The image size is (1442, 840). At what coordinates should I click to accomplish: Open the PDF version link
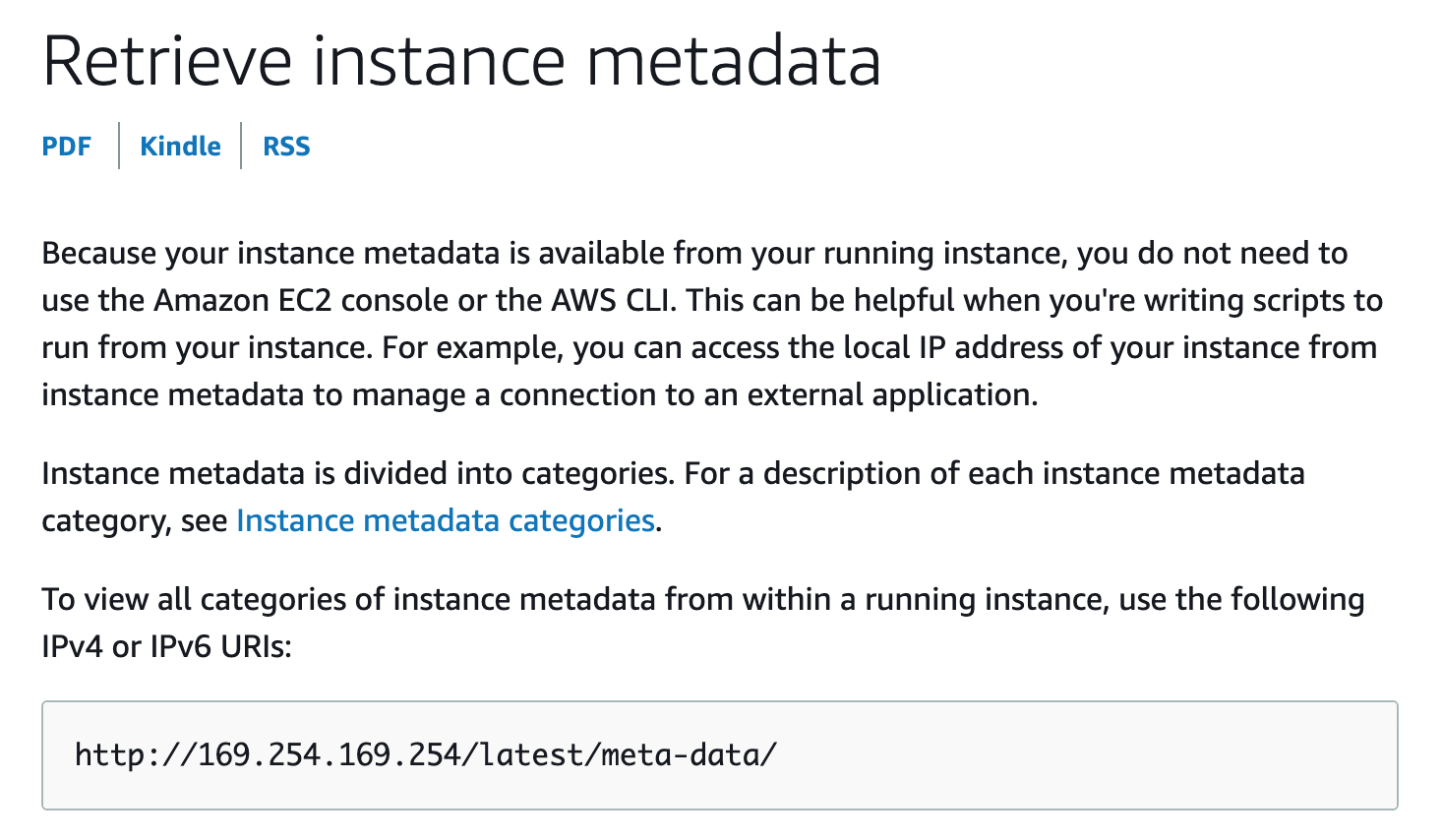pos(66,147)
